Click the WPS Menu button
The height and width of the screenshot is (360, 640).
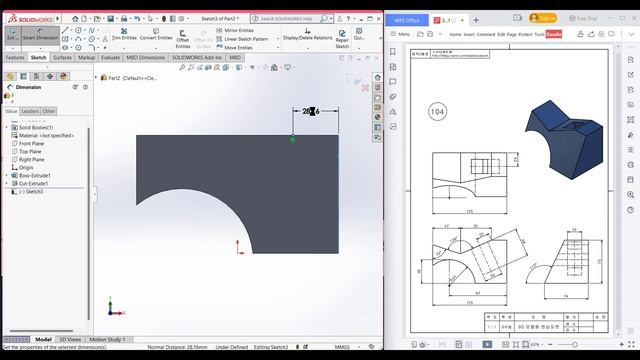[x=400, y=34]
